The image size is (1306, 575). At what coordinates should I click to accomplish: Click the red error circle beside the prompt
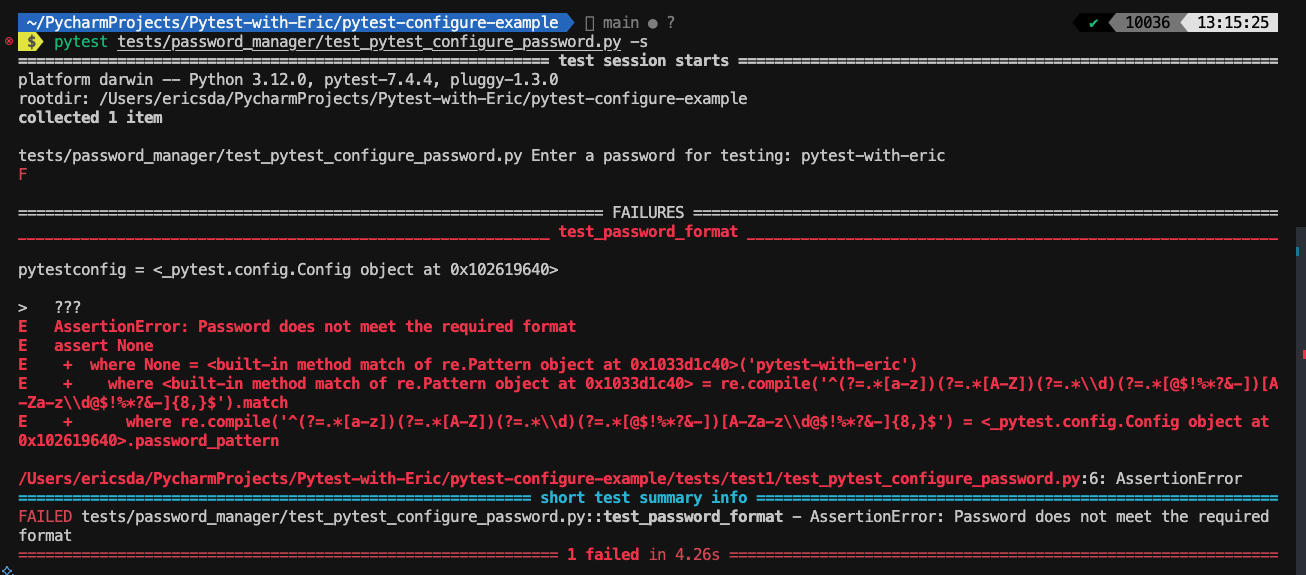(x=8, y=42)
